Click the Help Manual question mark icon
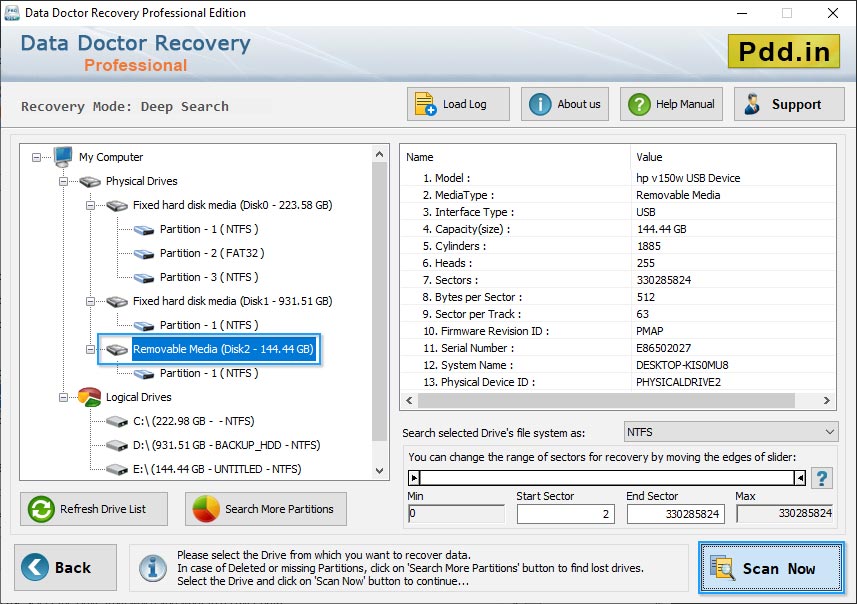Image resolution: width=857 pixels, height=604 pixels. 639,104
